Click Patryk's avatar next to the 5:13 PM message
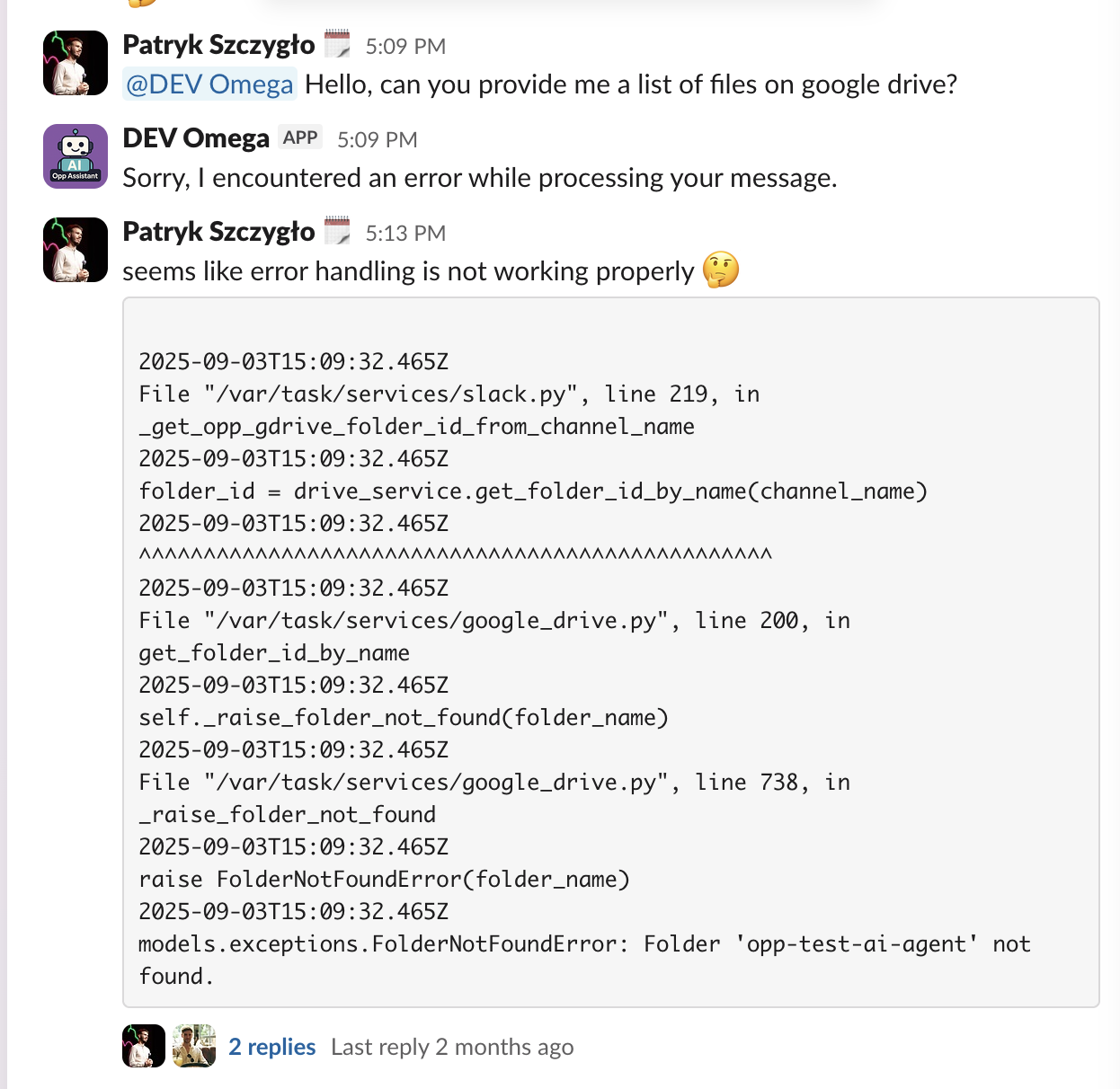The height and width of the screenshot is (1089, 1120). coord(75,249)
